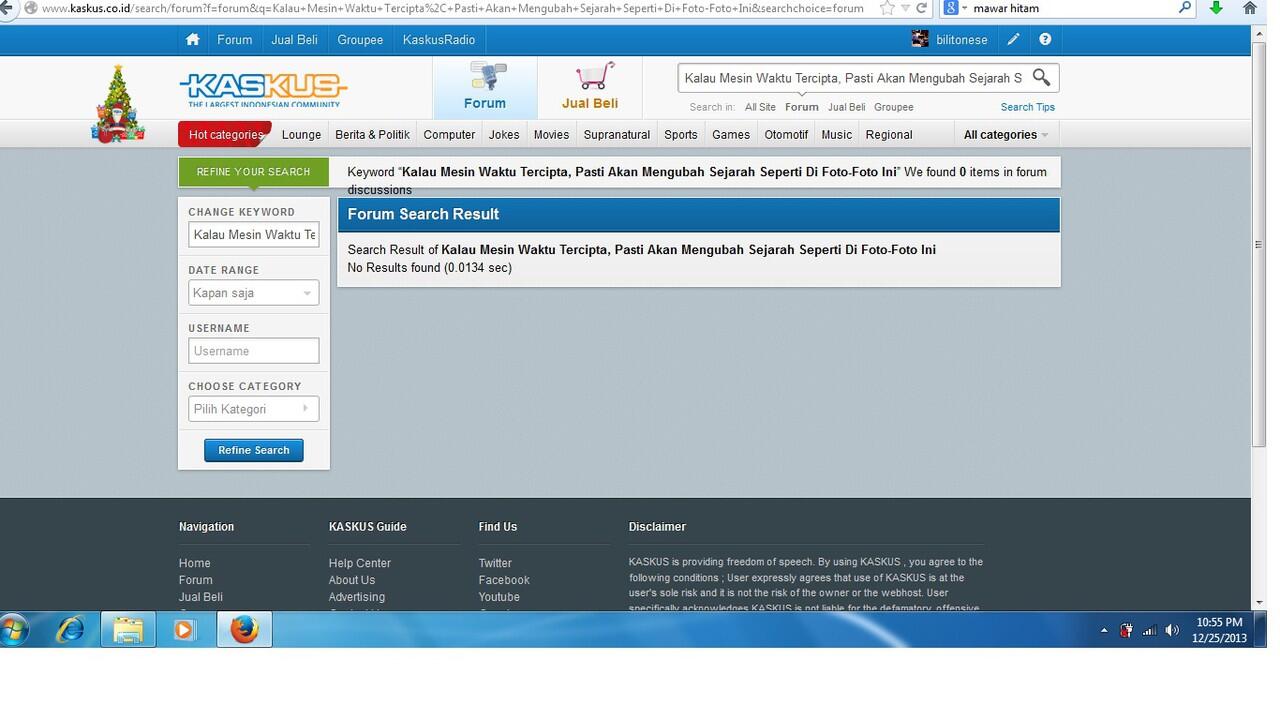Screen dimensions: 1280x720
Task: Search in All Site option
Action: [x=760, y=107]
